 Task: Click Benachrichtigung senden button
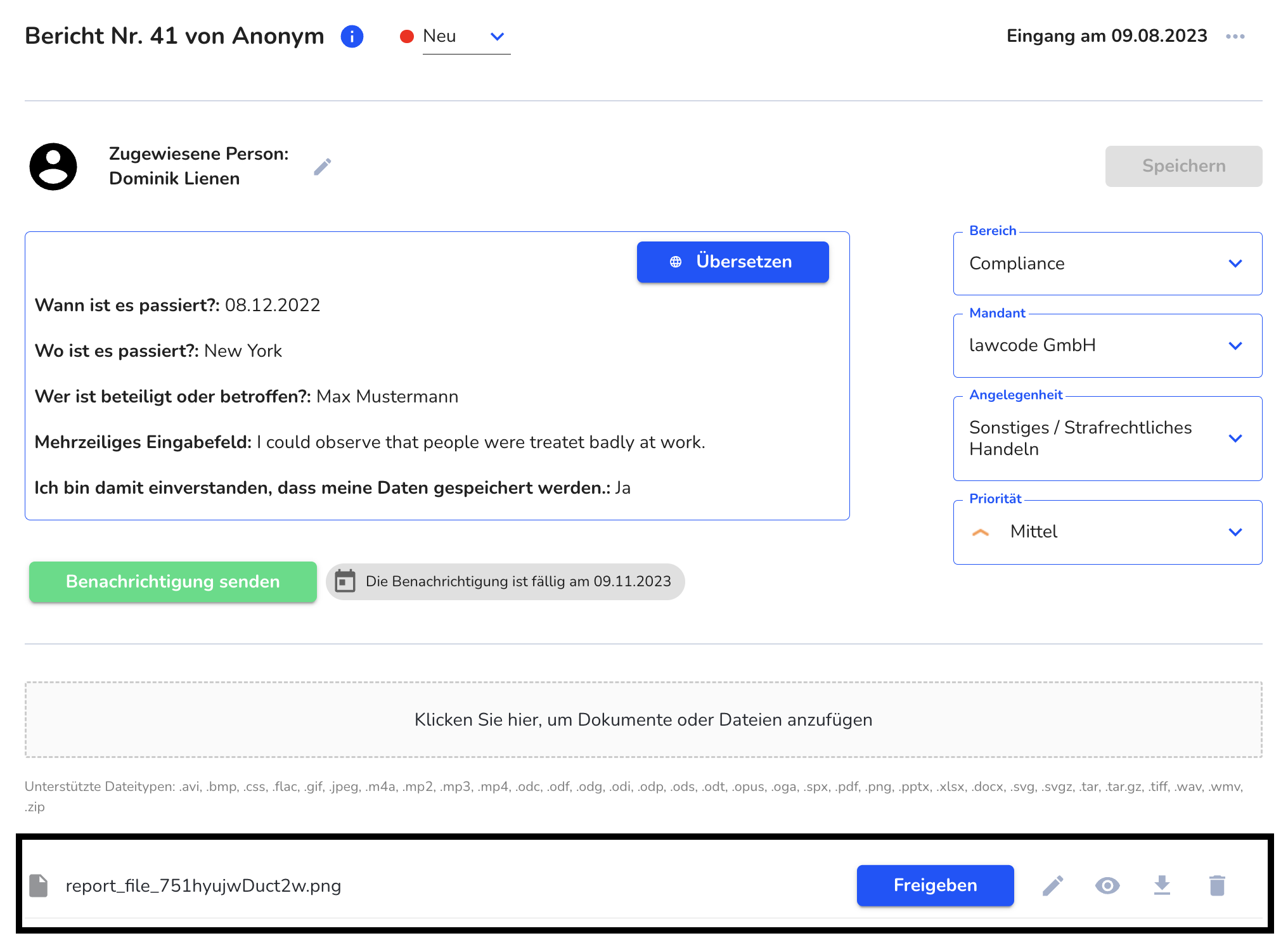[x=173, y=582]
